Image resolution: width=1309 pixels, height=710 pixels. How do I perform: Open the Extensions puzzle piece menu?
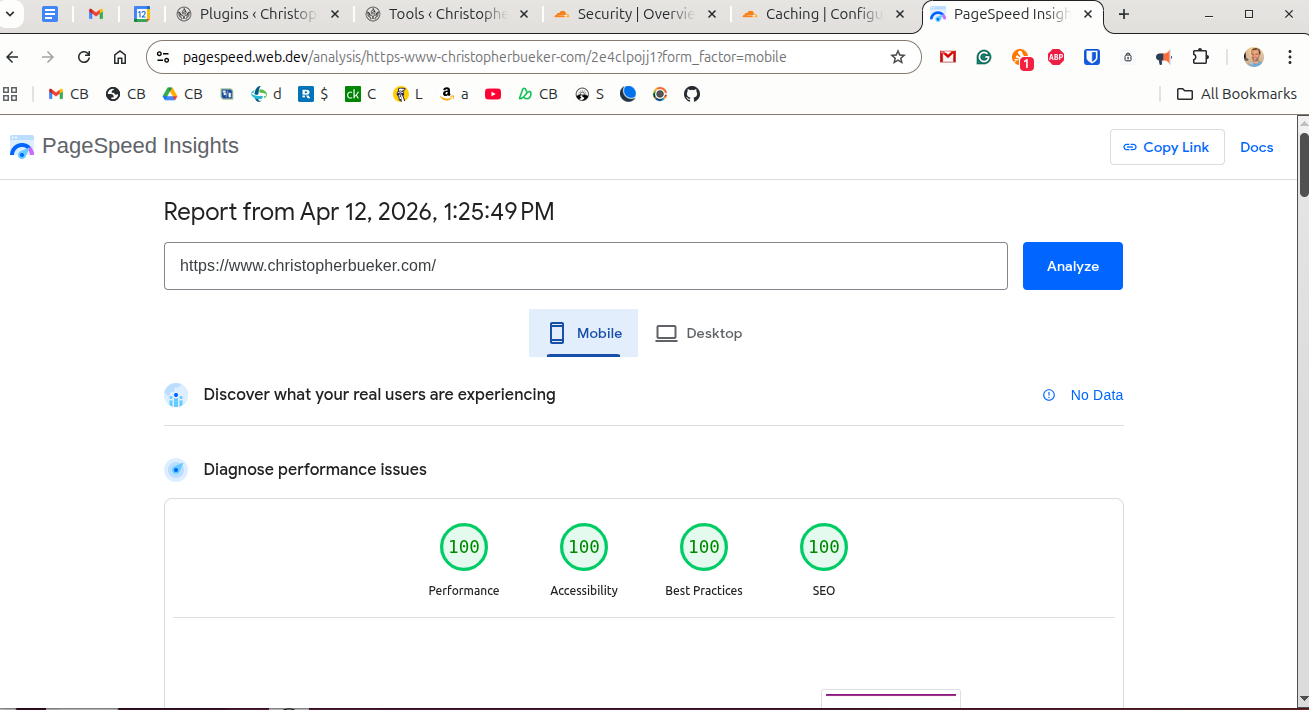1200,57
